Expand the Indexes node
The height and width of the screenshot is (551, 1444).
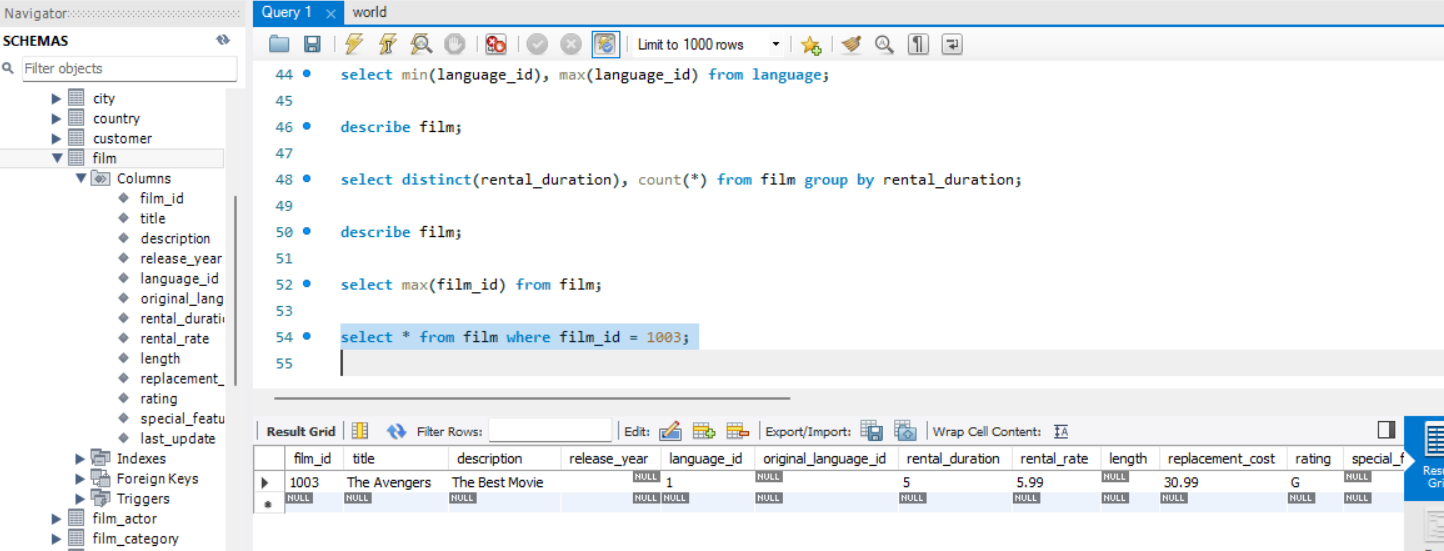click(81, 458)
